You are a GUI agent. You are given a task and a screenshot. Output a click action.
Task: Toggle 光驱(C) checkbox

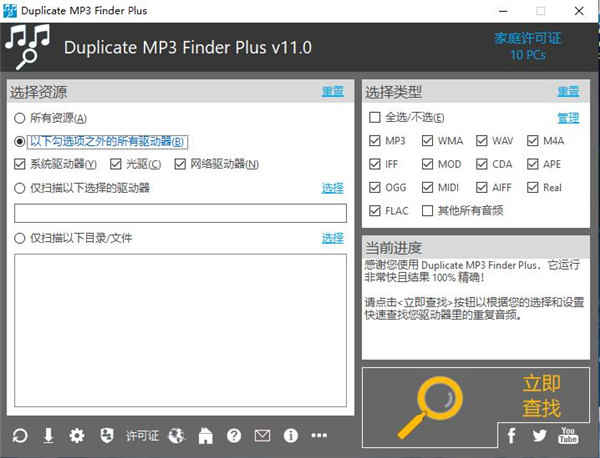pyautogui.click(x=115, y=164)
